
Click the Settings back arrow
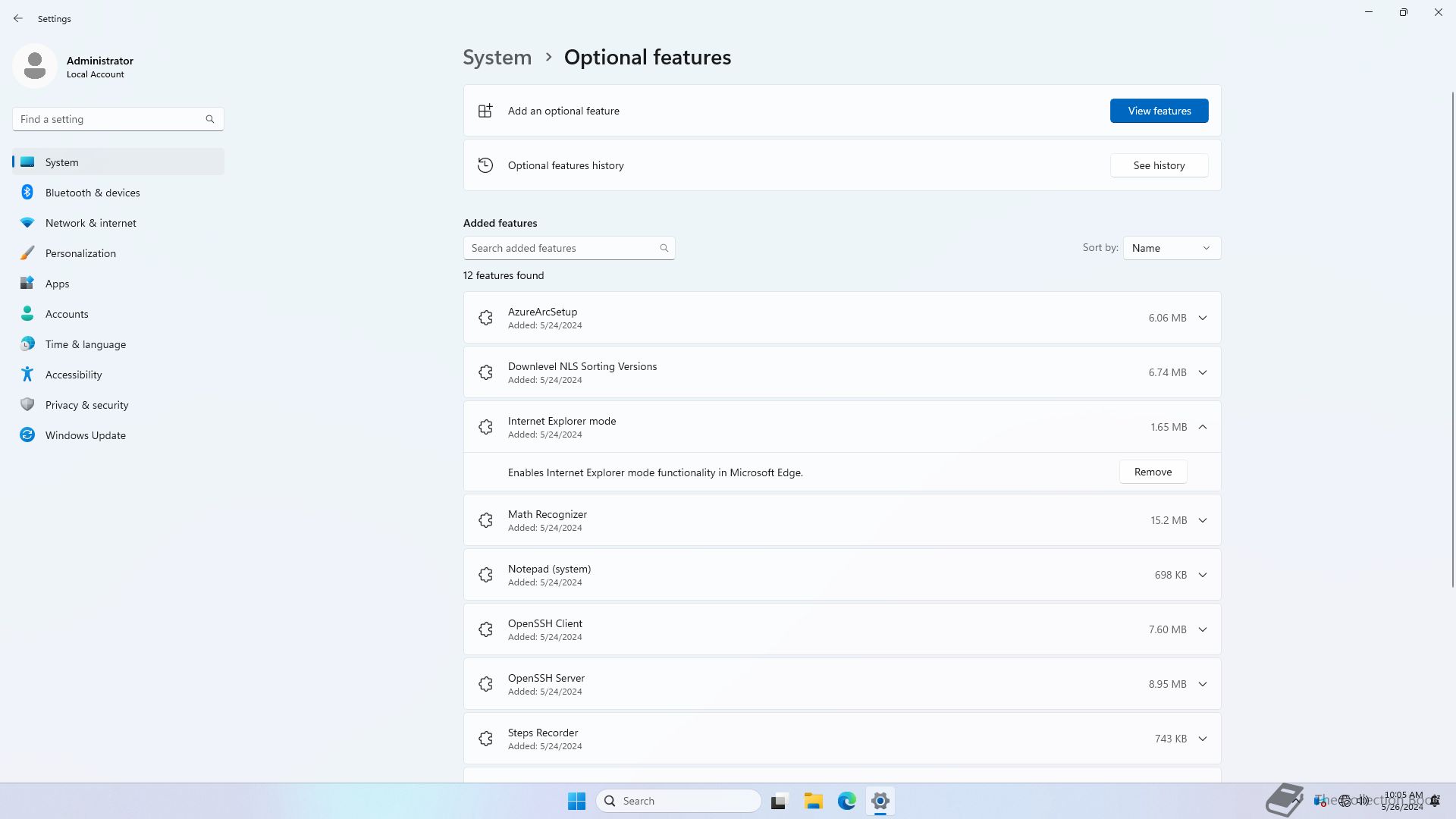point(18,18)
